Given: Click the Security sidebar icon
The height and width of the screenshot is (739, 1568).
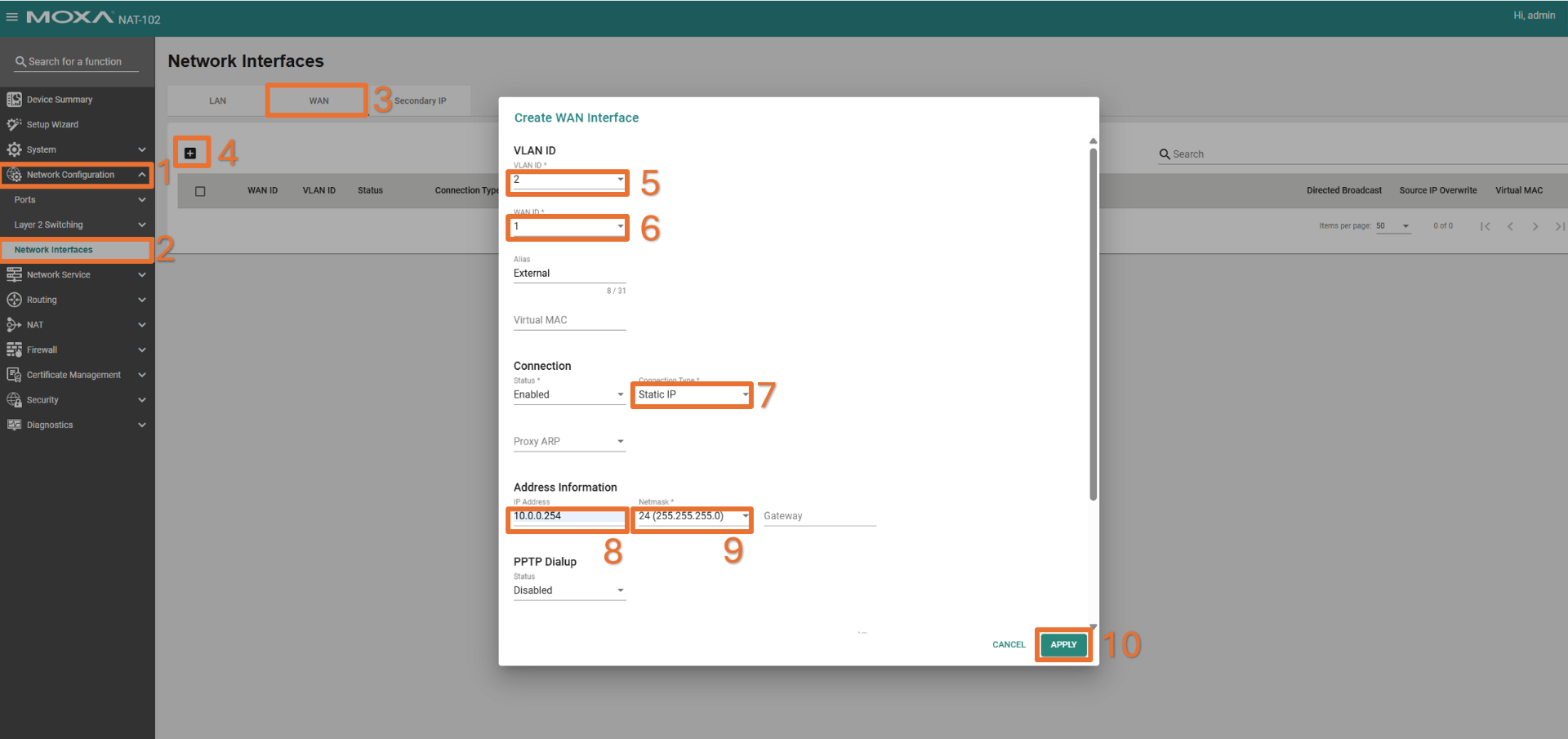Looking at the screenshot, I should (x=14, y=400).
